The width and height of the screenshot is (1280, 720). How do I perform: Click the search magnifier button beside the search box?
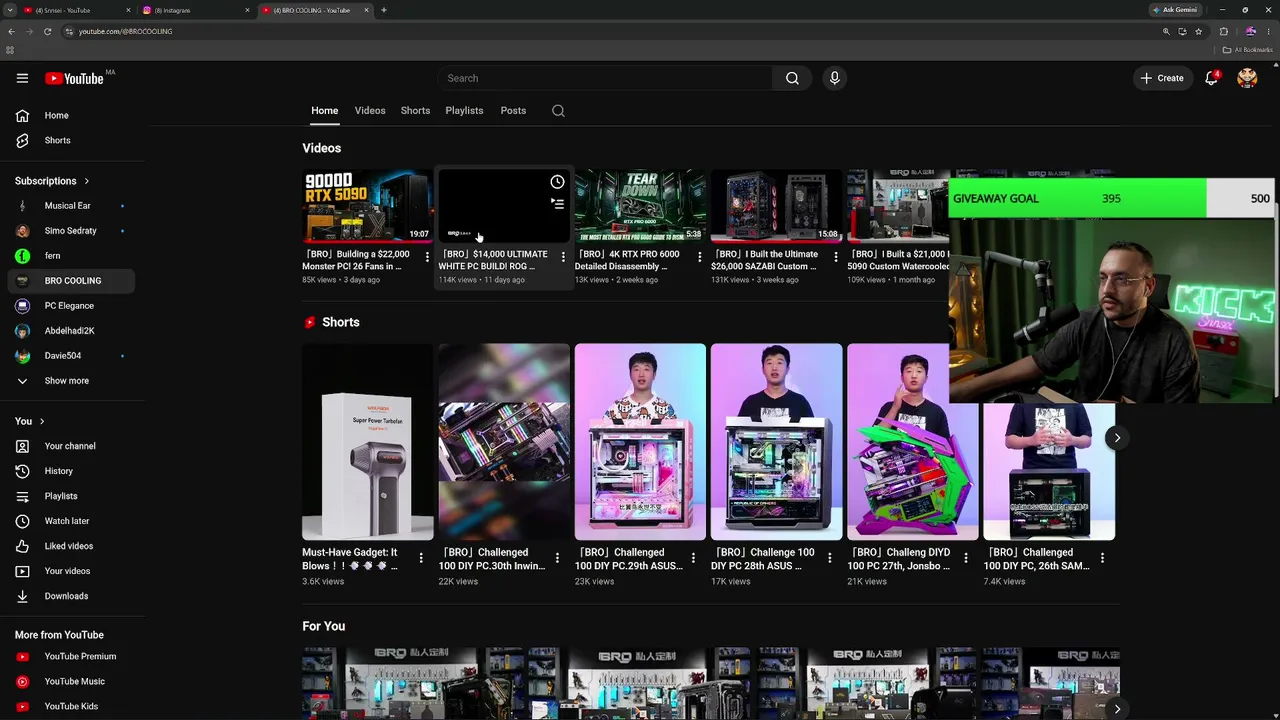(792, 78)
